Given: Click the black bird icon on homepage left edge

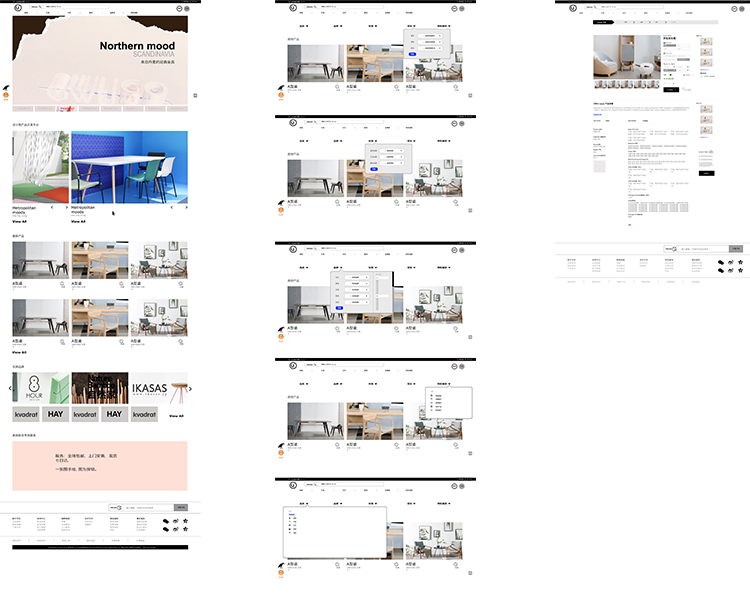Looking at the screenshot, I should [6, 88].
